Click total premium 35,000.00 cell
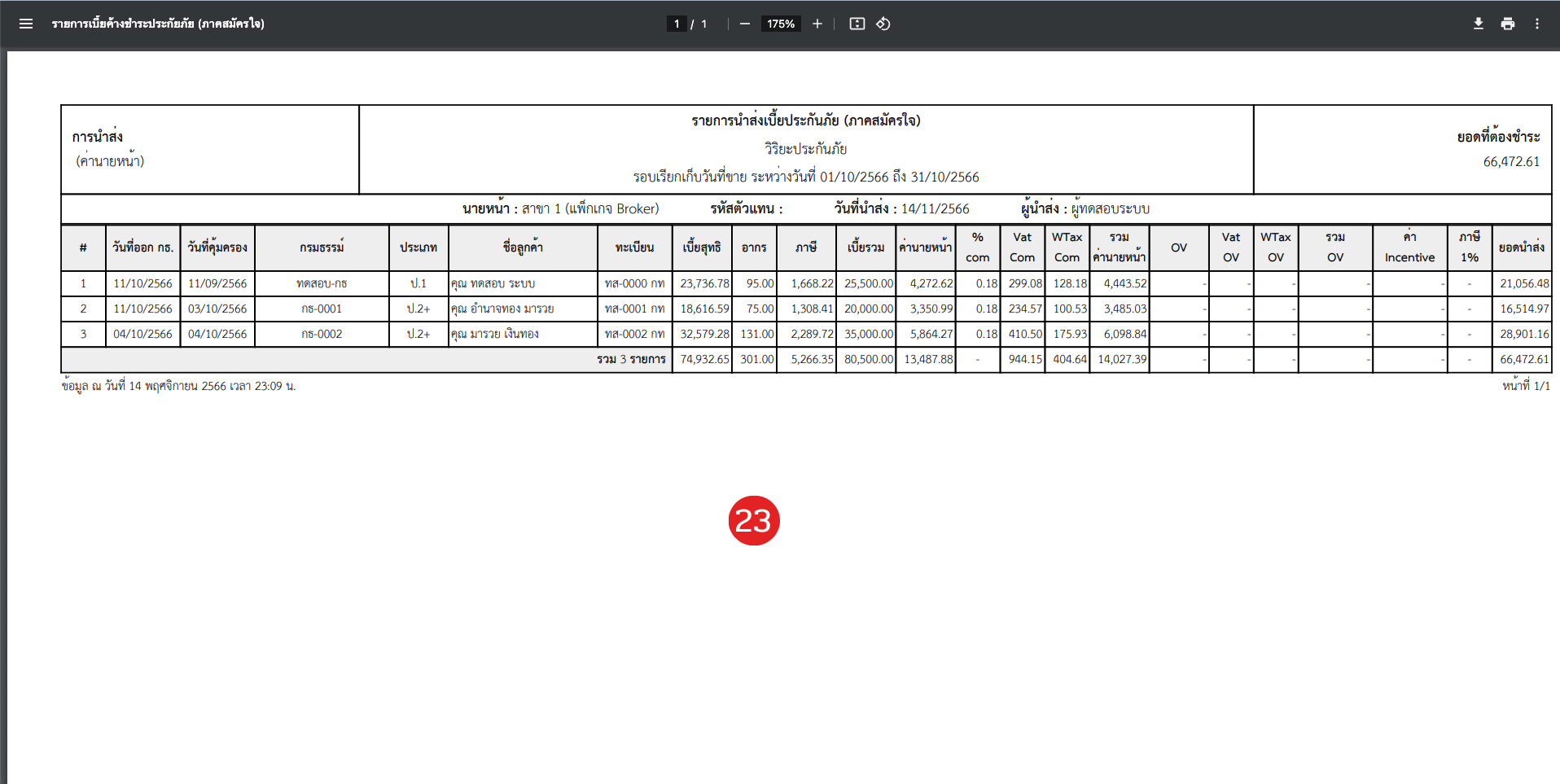1560x784 pixels. click(x=865, y=334)
